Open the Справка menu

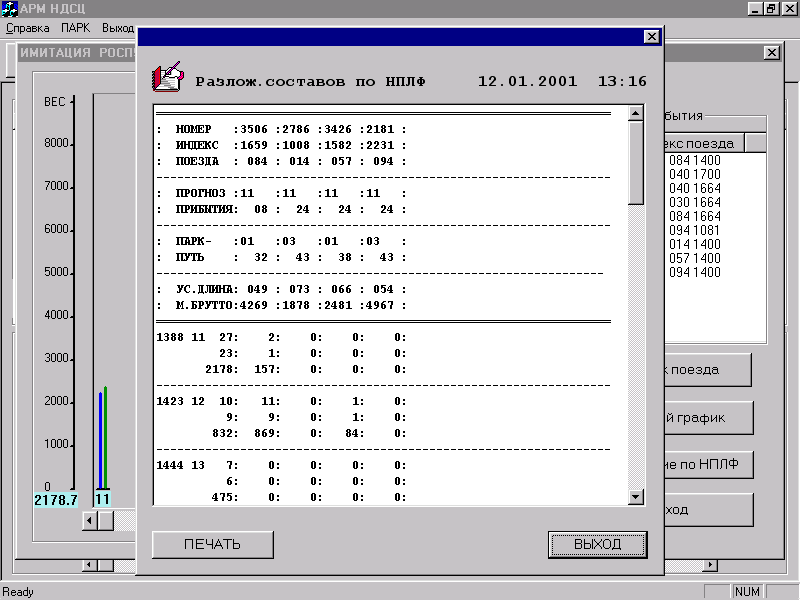point(28,28)
